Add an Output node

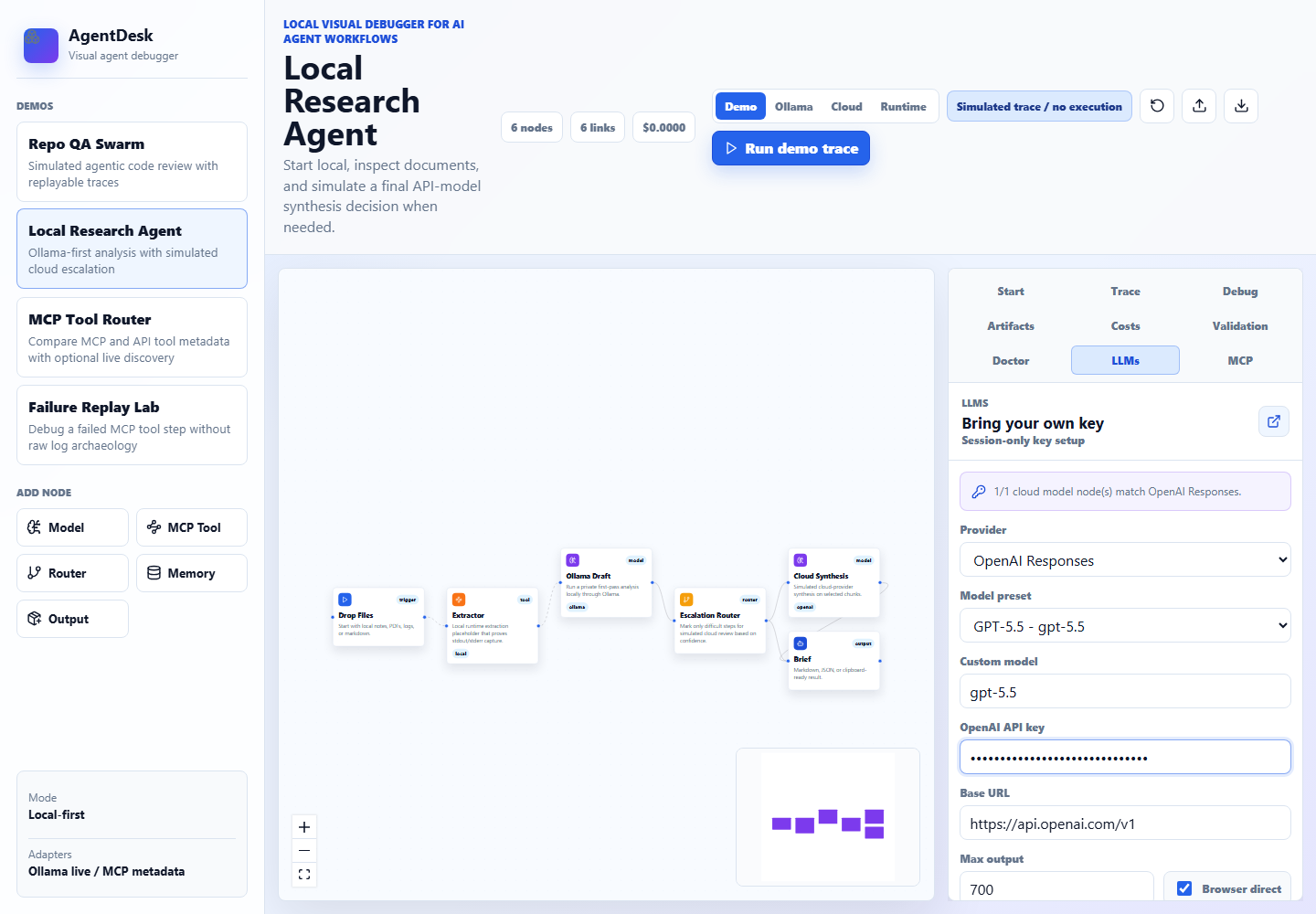(72, 619)
